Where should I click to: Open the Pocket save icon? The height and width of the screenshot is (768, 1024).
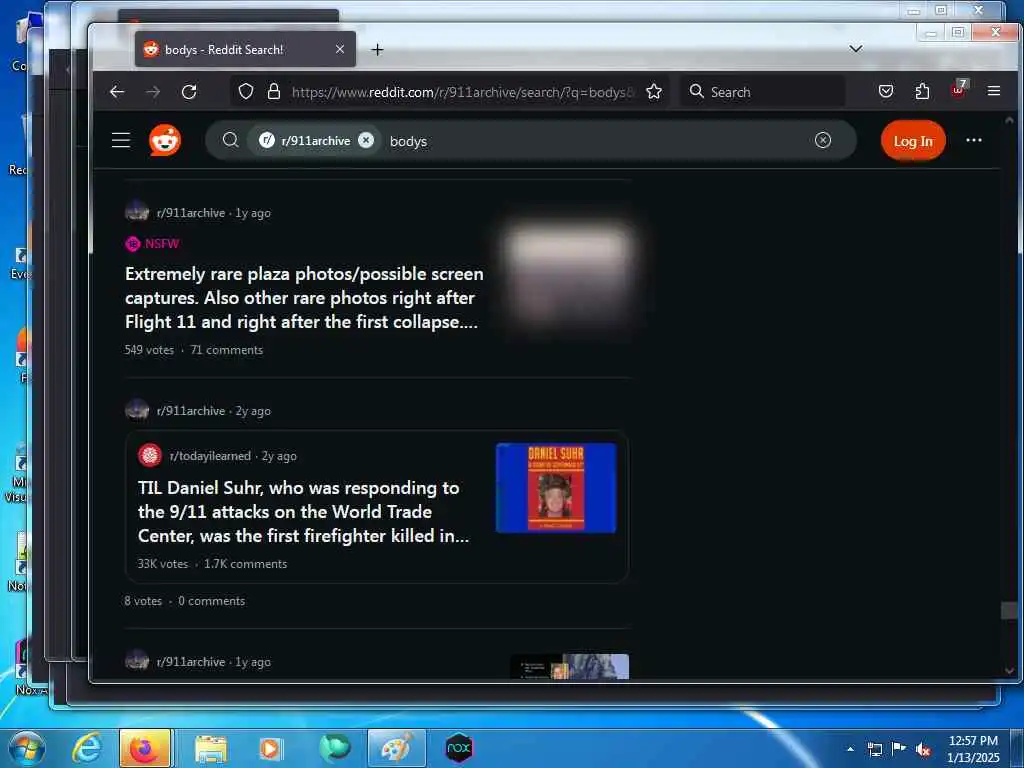886,91
